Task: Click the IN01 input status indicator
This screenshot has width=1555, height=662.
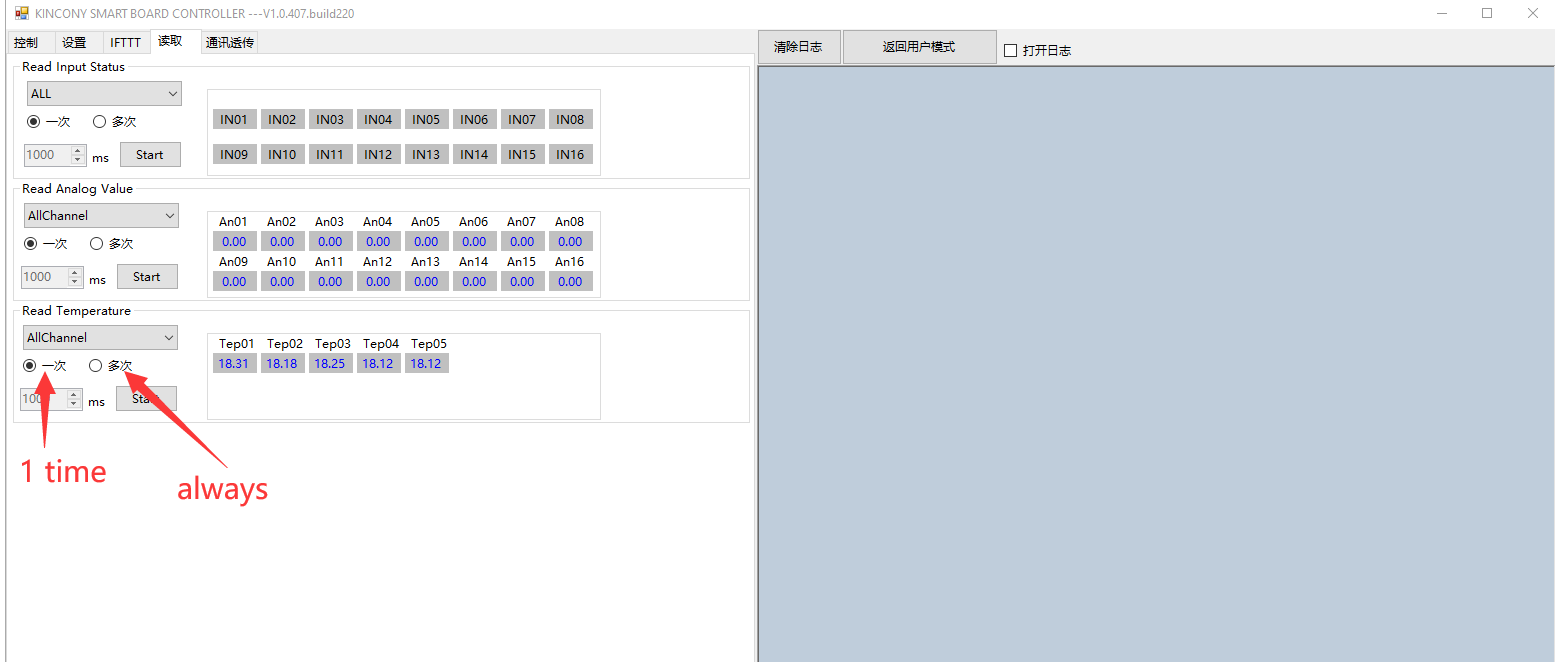Action: tap(233, 120)
